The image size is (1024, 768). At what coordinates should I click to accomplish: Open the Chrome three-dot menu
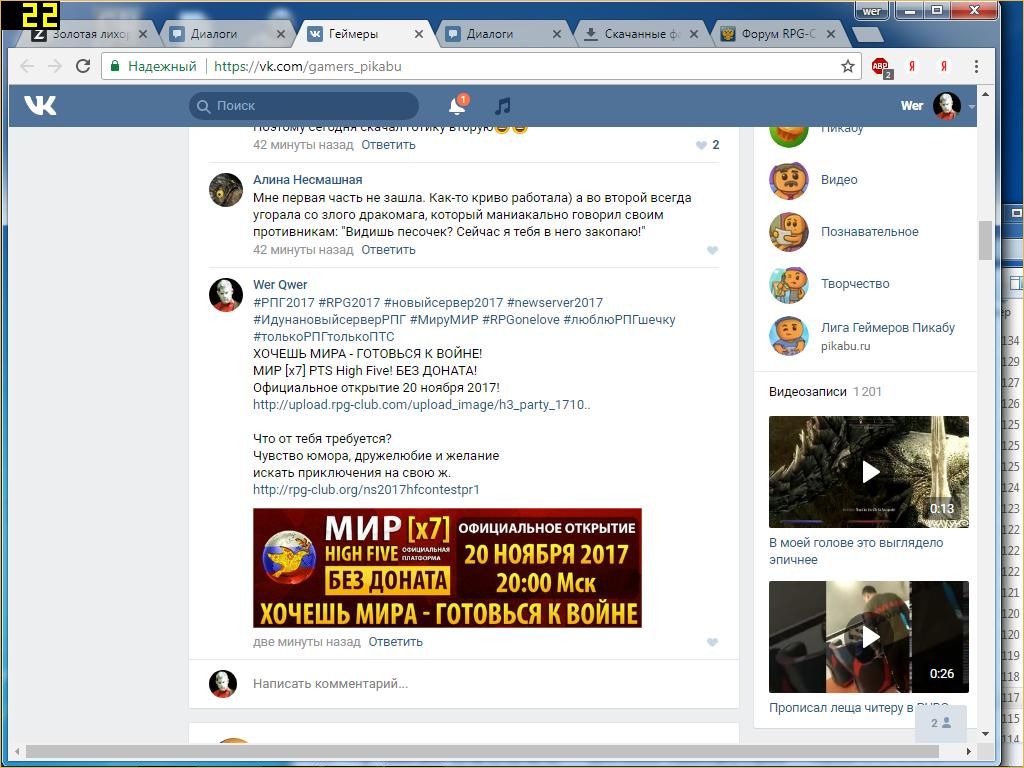(x=976, y=66)
